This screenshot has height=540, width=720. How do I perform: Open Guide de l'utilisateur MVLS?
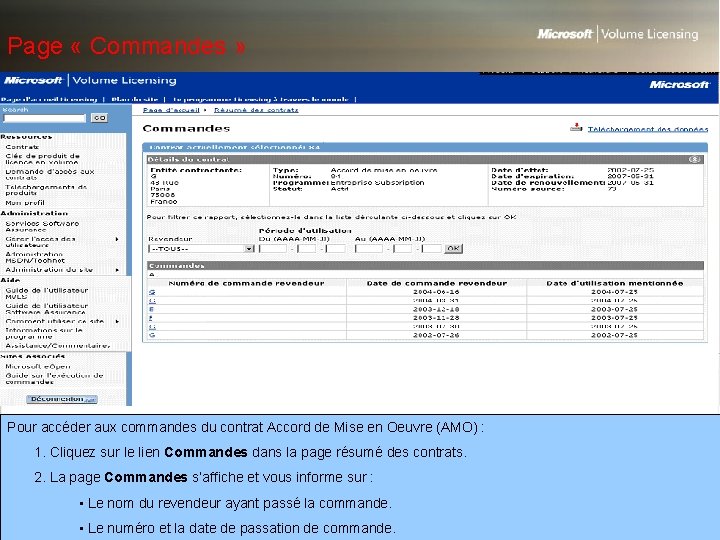(x=46, y=293)
